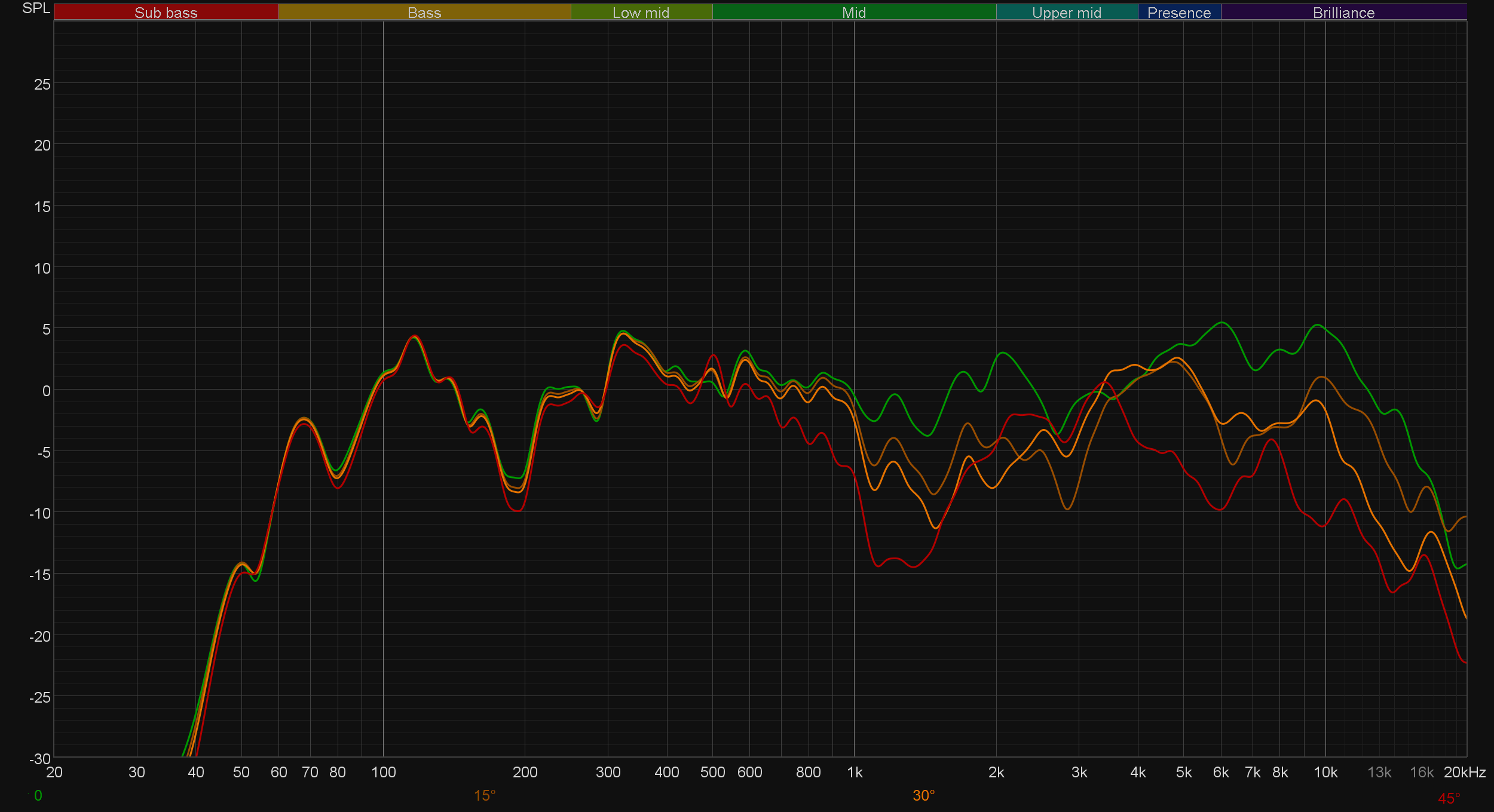Click the -30 dB axis value
This screenshot has height=812, width=1494.
40,758
